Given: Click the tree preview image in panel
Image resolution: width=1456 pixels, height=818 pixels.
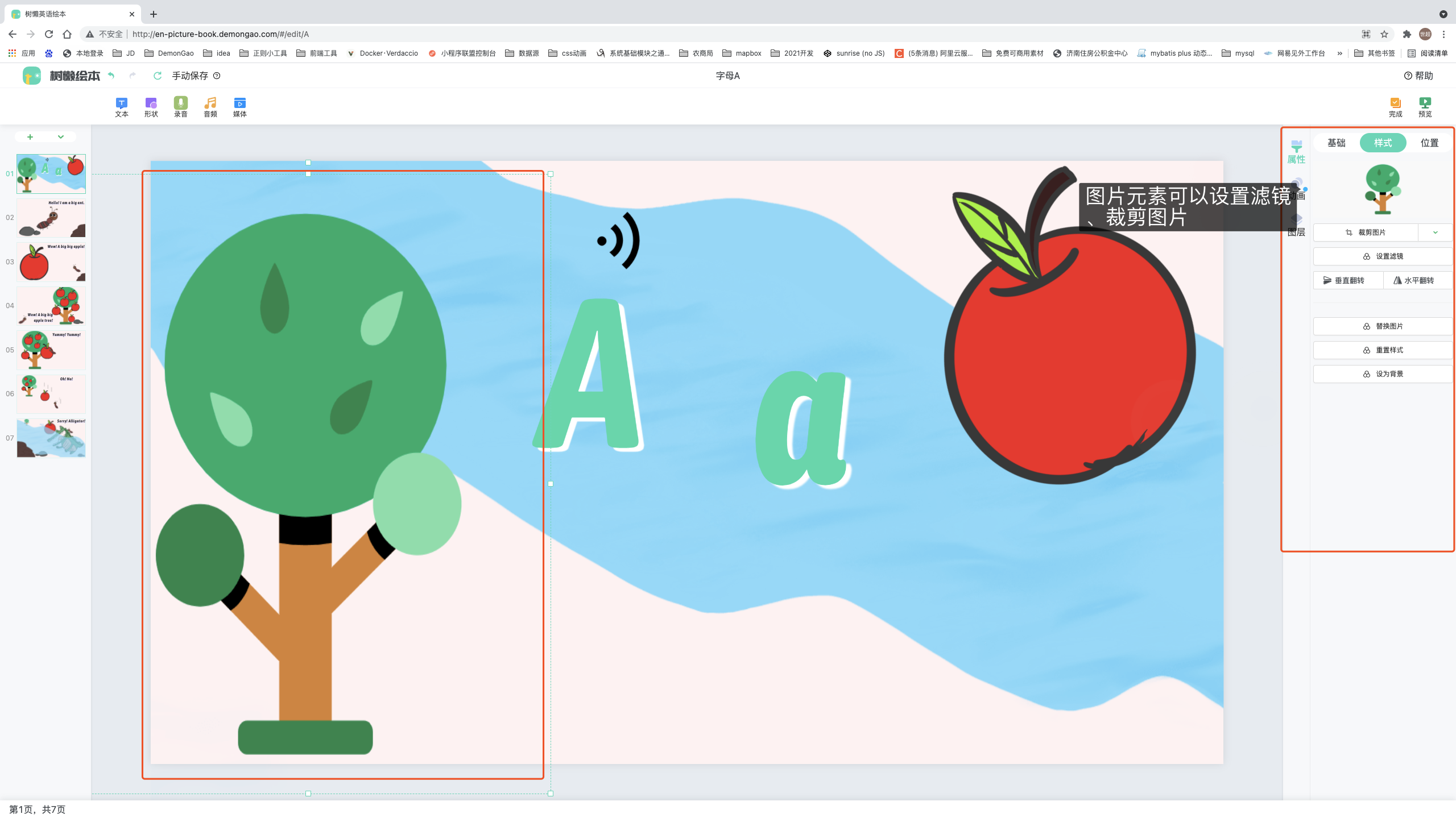Looking at the screenshot, I should click(x=1383, y=189).
